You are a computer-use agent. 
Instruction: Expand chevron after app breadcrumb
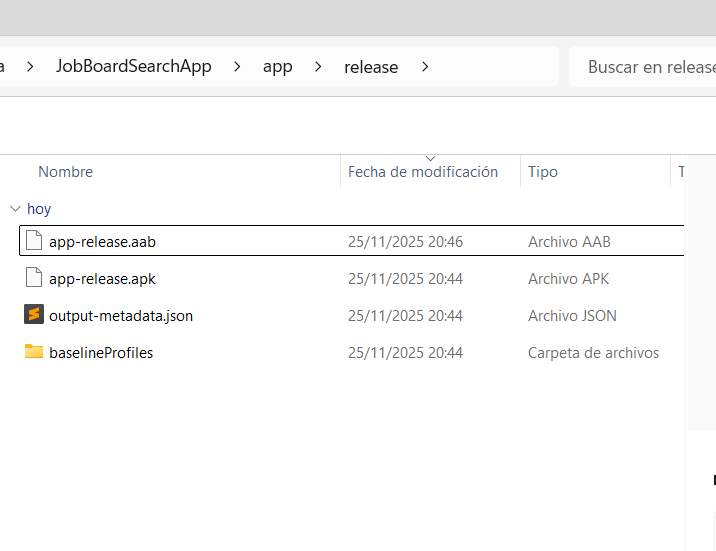tap(318, 67)
